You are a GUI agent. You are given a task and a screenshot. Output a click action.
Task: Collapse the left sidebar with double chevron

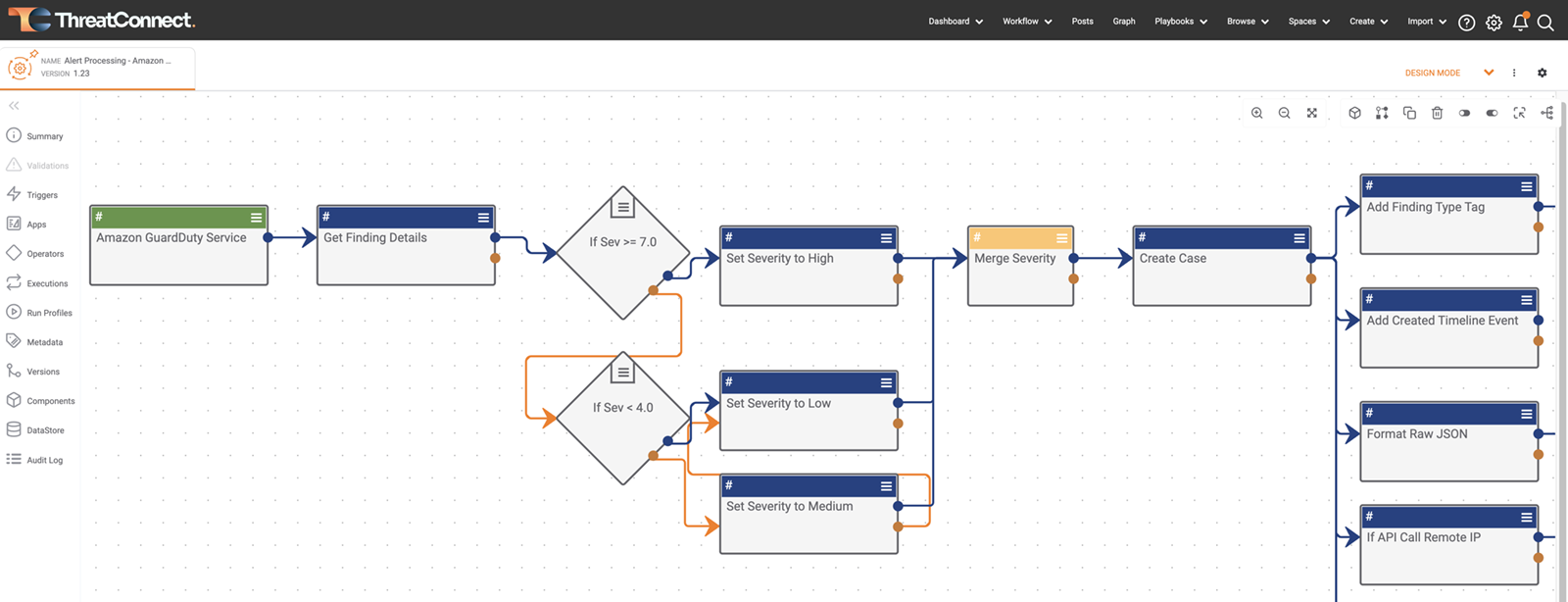click(14, 106)
